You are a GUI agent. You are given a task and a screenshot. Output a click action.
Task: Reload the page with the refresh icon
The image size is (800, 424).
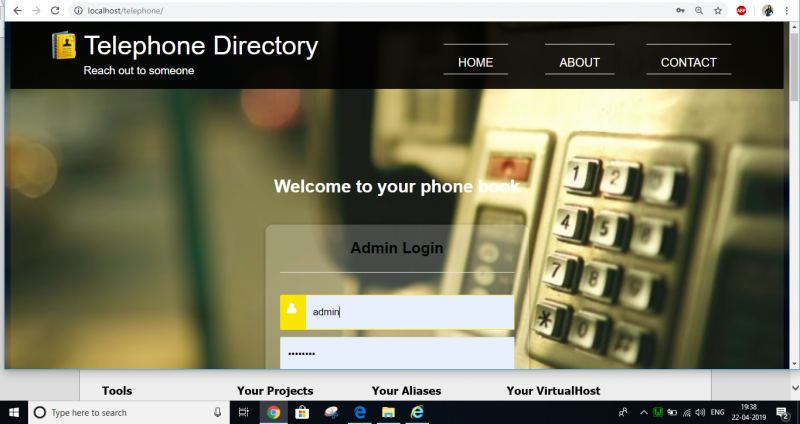pyautogui.click(x=55, y=10)
